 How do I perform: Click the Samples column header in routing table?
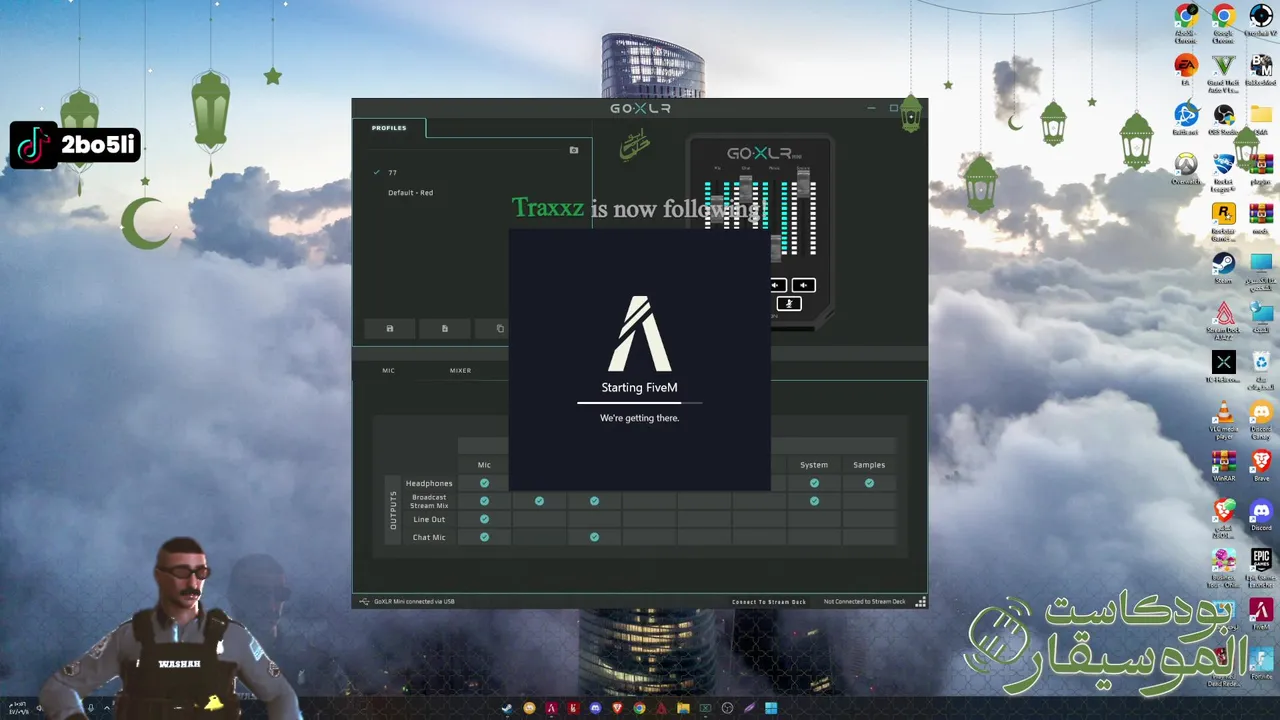(x=869, y=465)
